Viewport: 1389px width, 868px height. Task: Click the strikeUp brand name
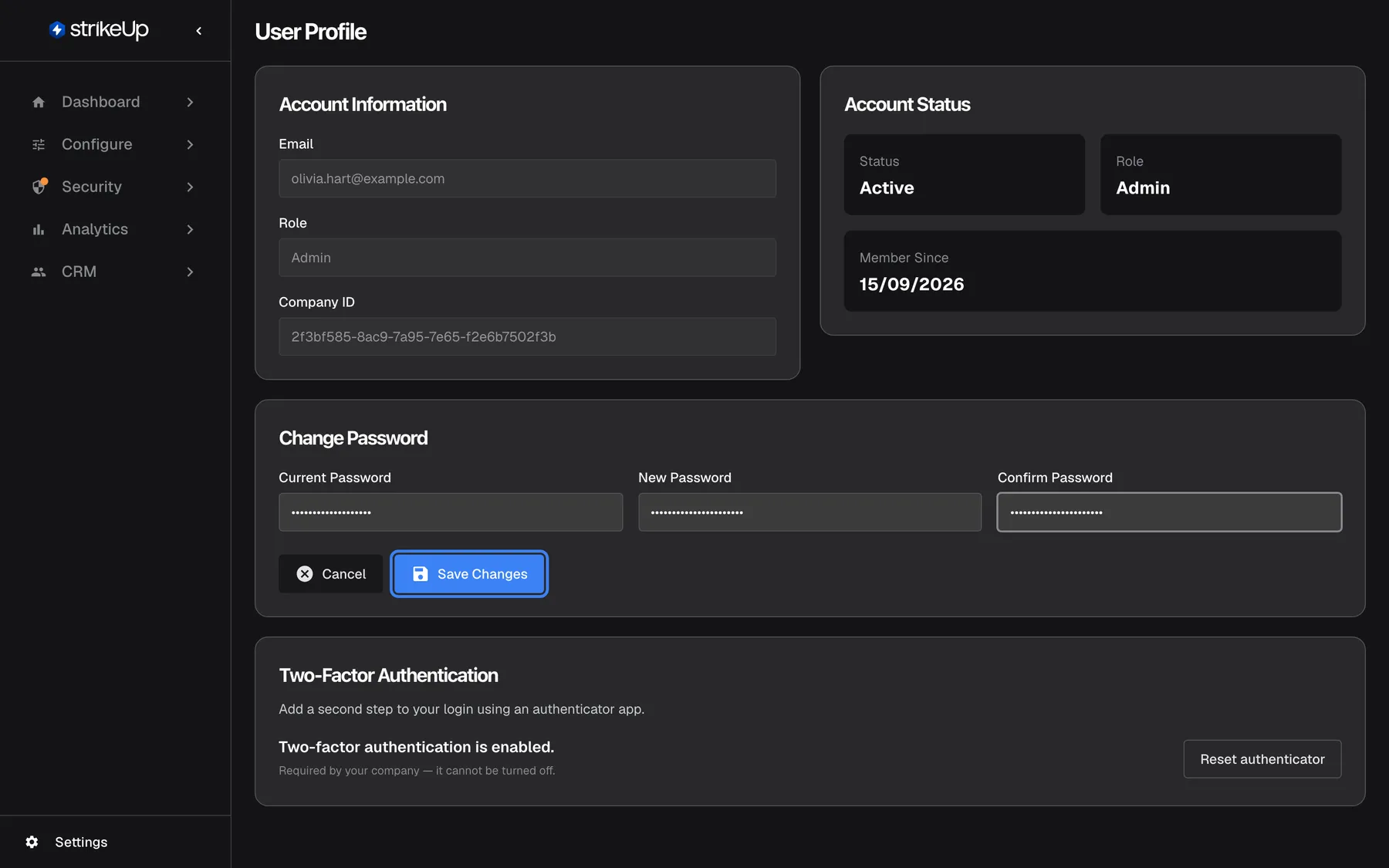coord(110,30)
